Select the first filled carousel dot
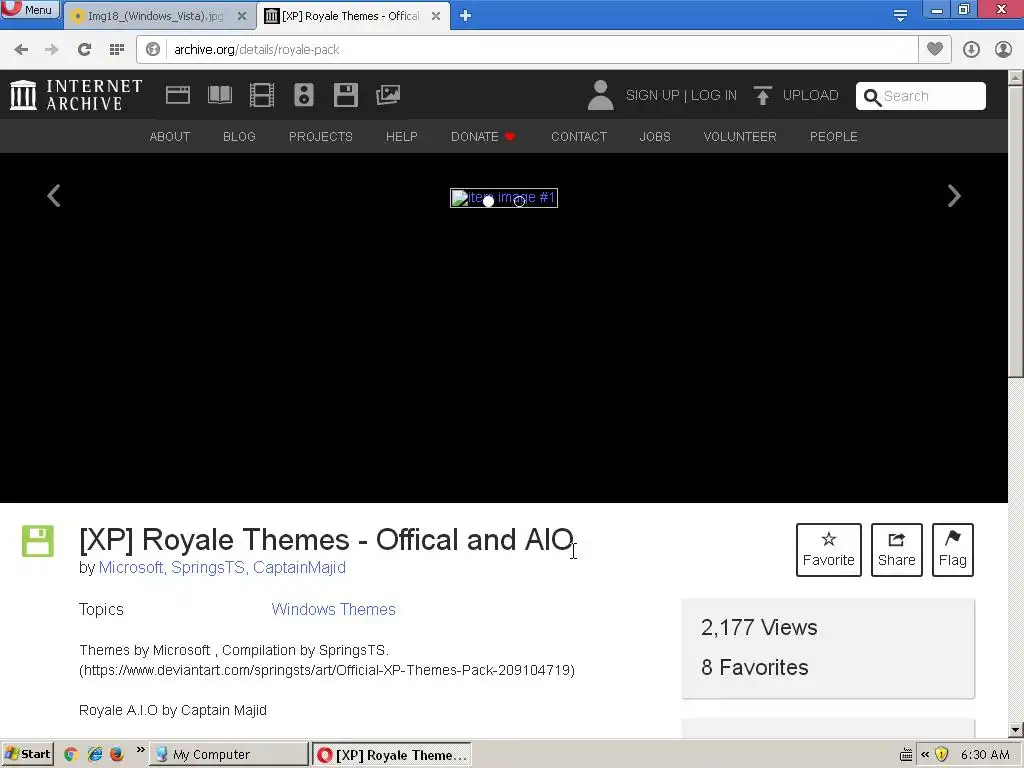 [488, 202]
